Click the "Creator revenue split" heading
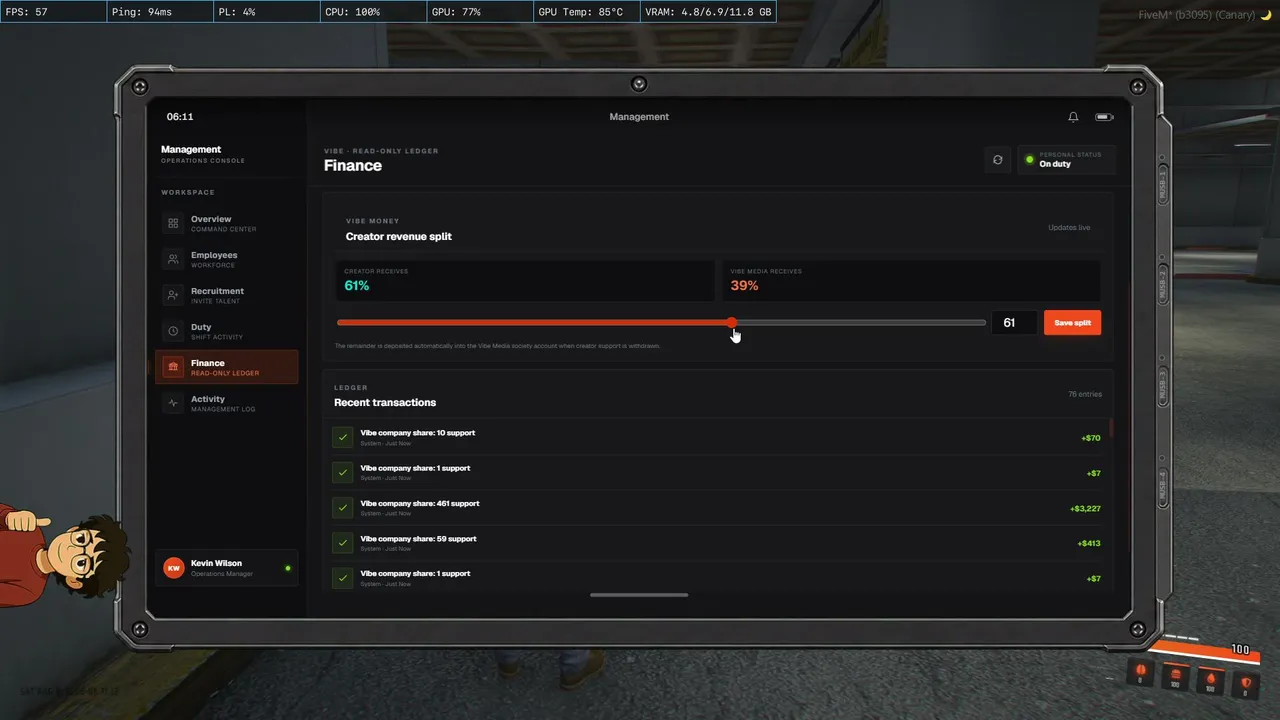This screenshot has width=1280, height=720. pyautogui.click(x=399, y=237)
